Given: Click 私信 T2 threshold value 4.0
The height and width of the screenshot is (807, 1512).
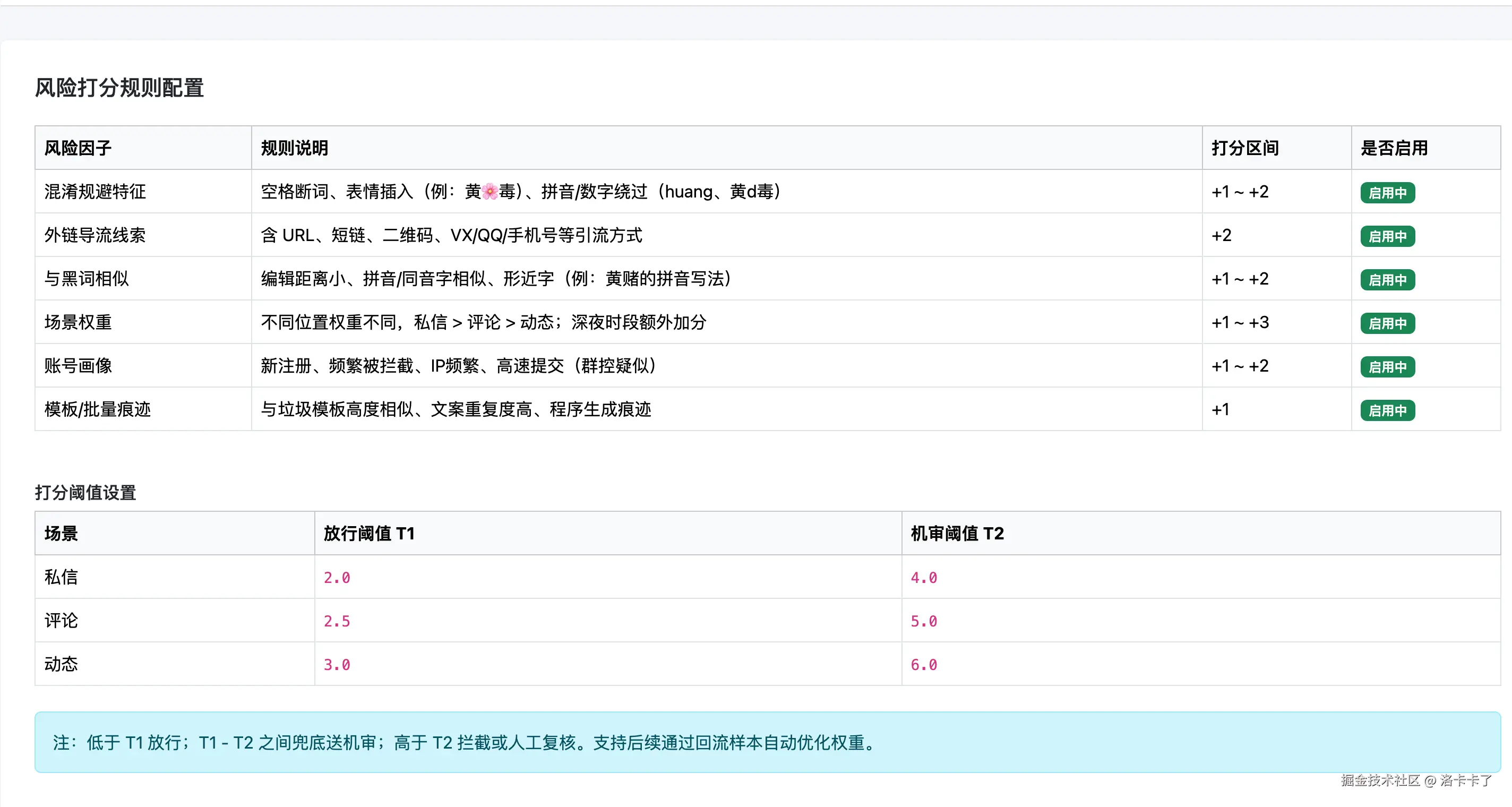Looking at the screenshot, I should tap(923, 578).
